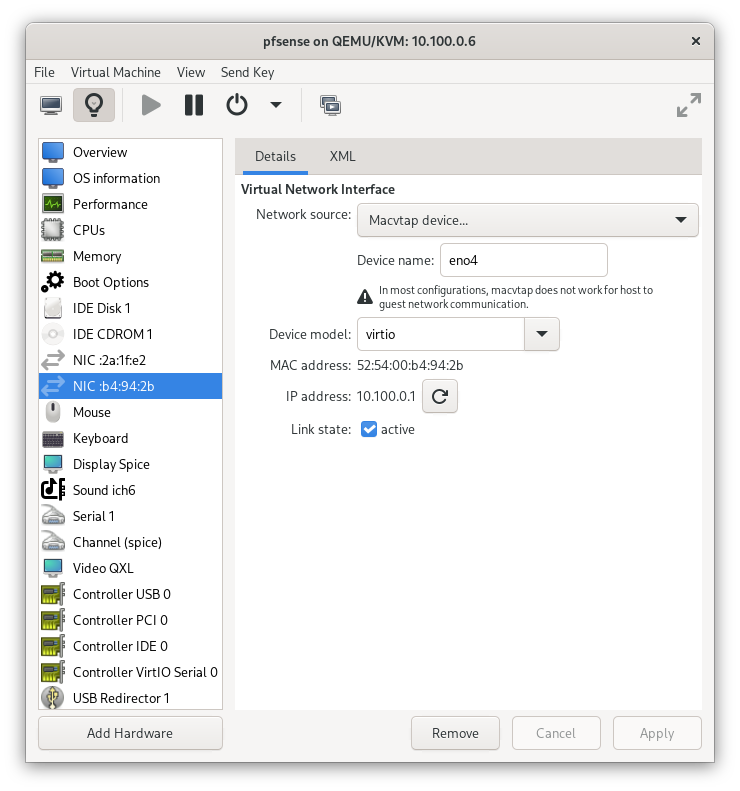
Task: Select Display Spice entry
Action: coord(131,464)
